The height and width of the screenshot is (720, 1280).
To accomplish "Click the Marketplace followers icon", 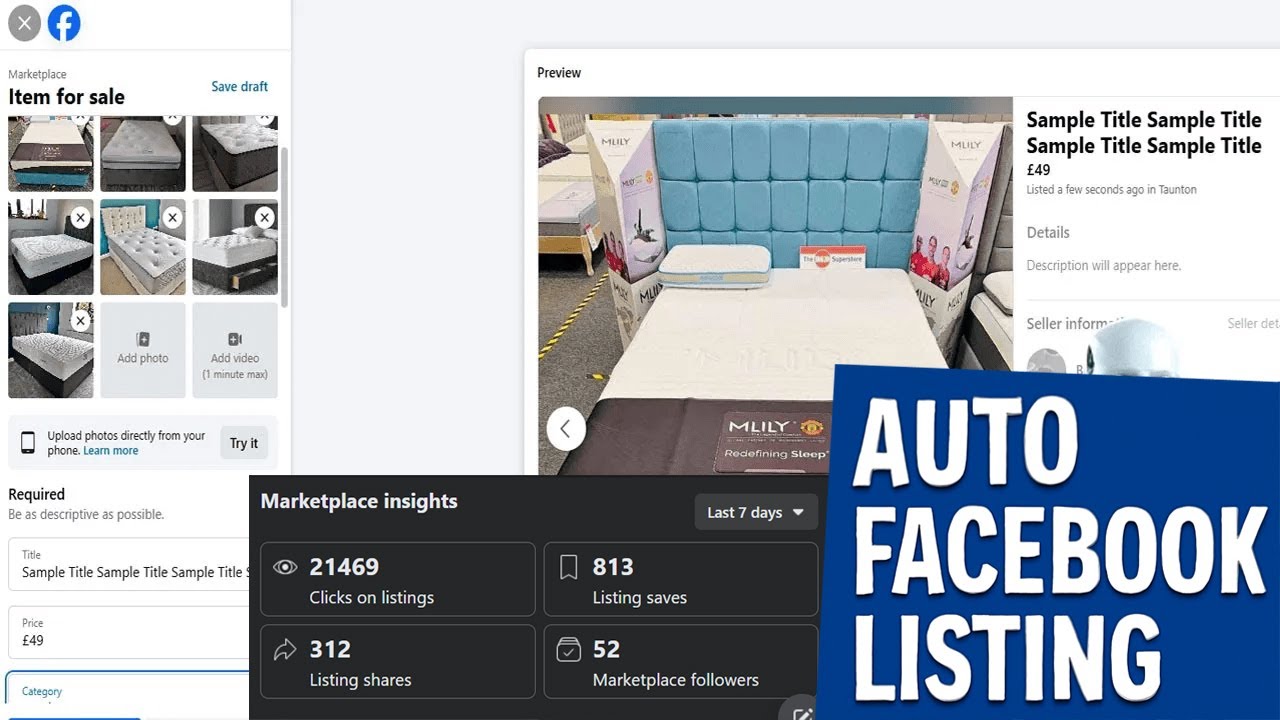I will tap(569, 650).
